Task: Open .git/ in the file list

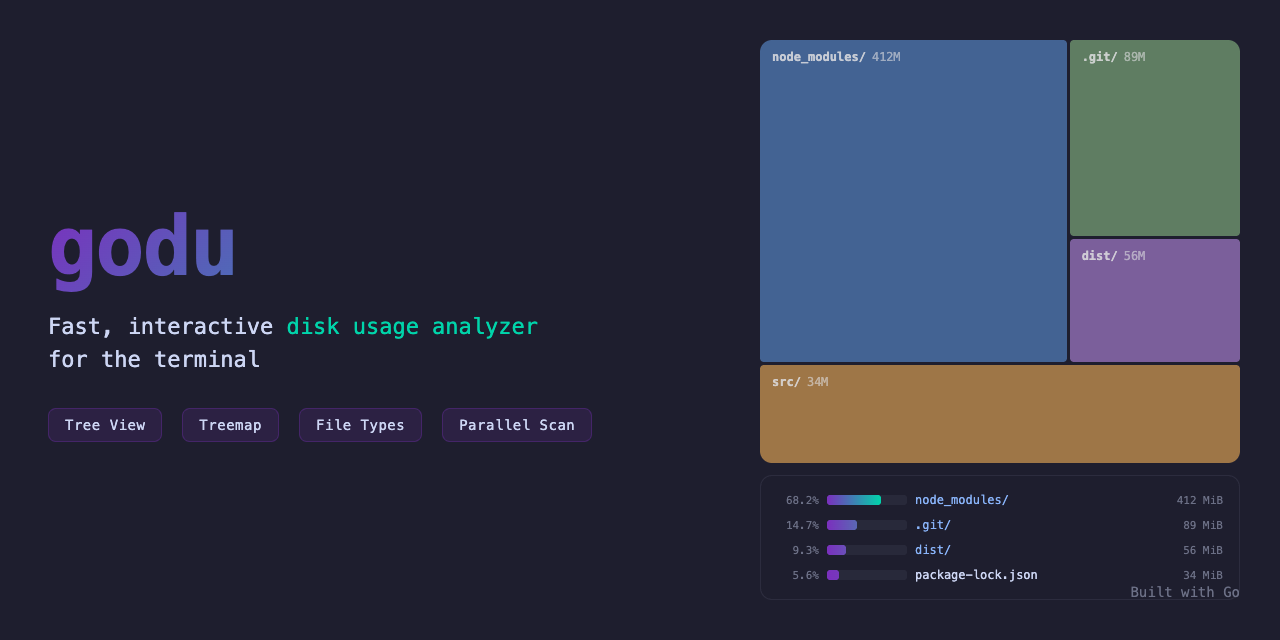Action: 933,525
